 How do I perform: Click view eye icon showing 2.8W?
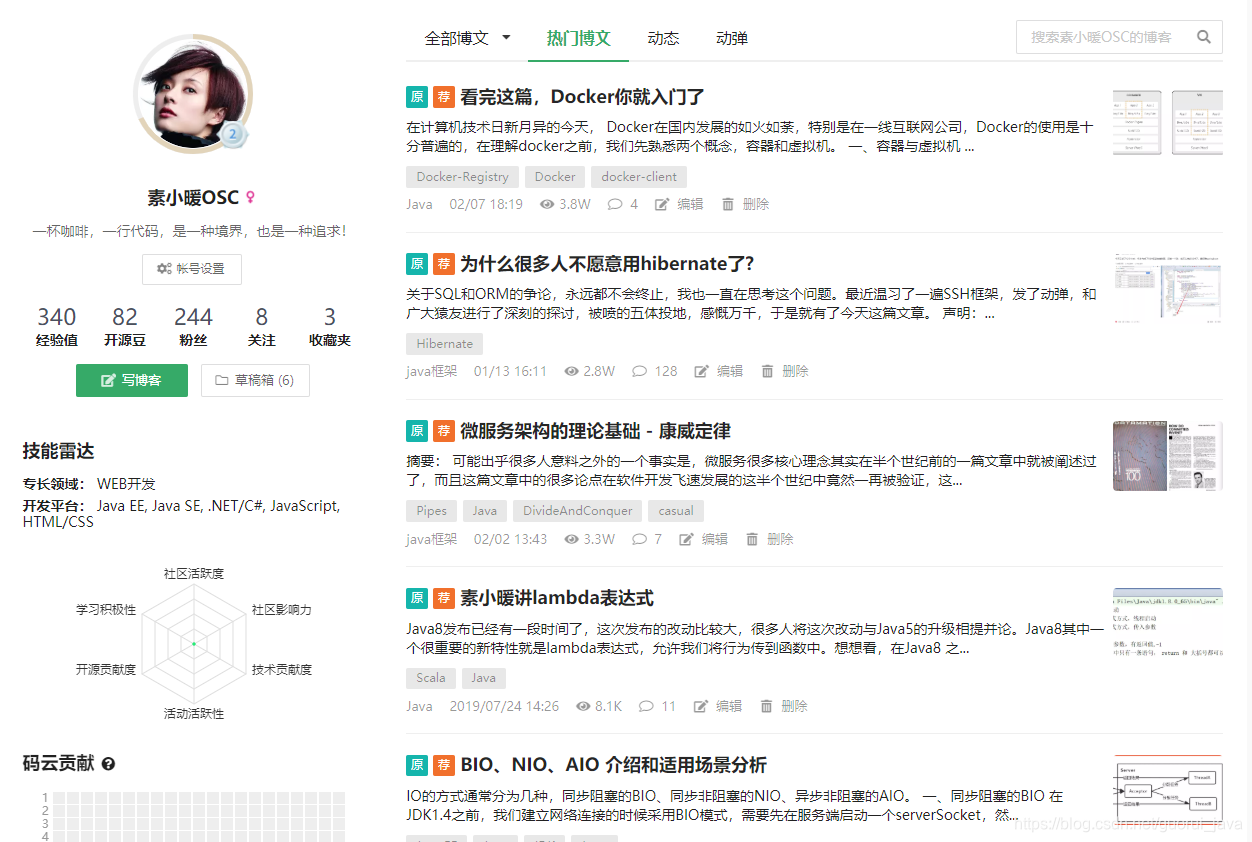pyautogui.click(x=572, y=371)
